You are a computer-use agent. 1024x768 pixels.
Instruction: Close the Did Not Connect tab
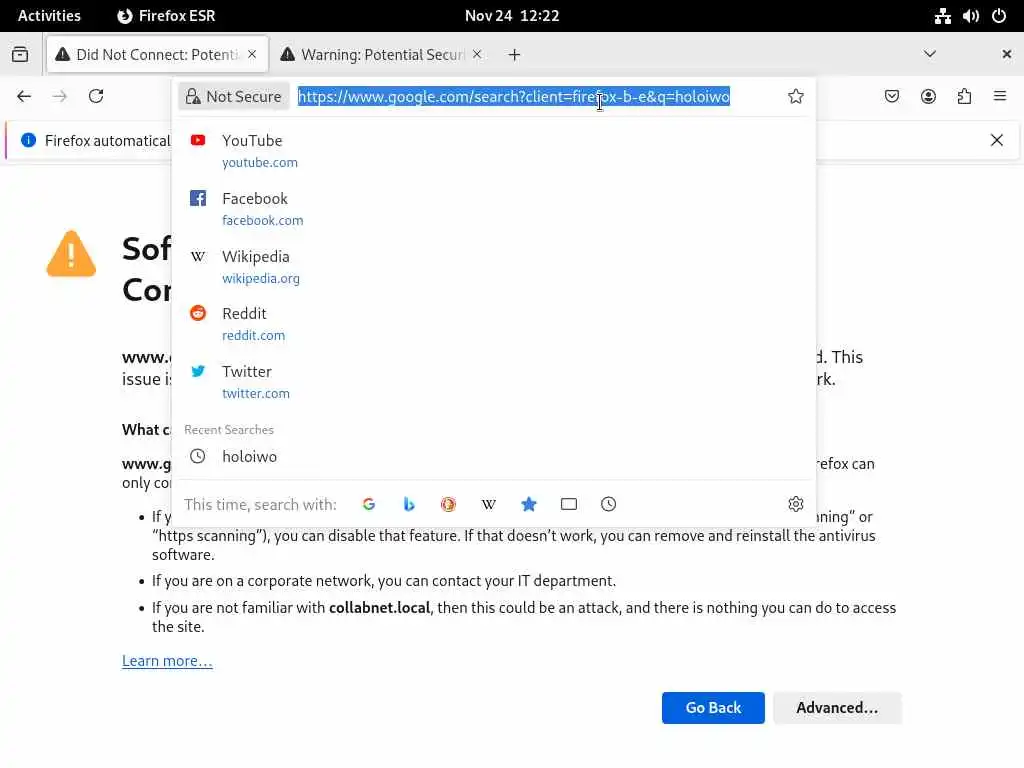(x=252, y=54)
